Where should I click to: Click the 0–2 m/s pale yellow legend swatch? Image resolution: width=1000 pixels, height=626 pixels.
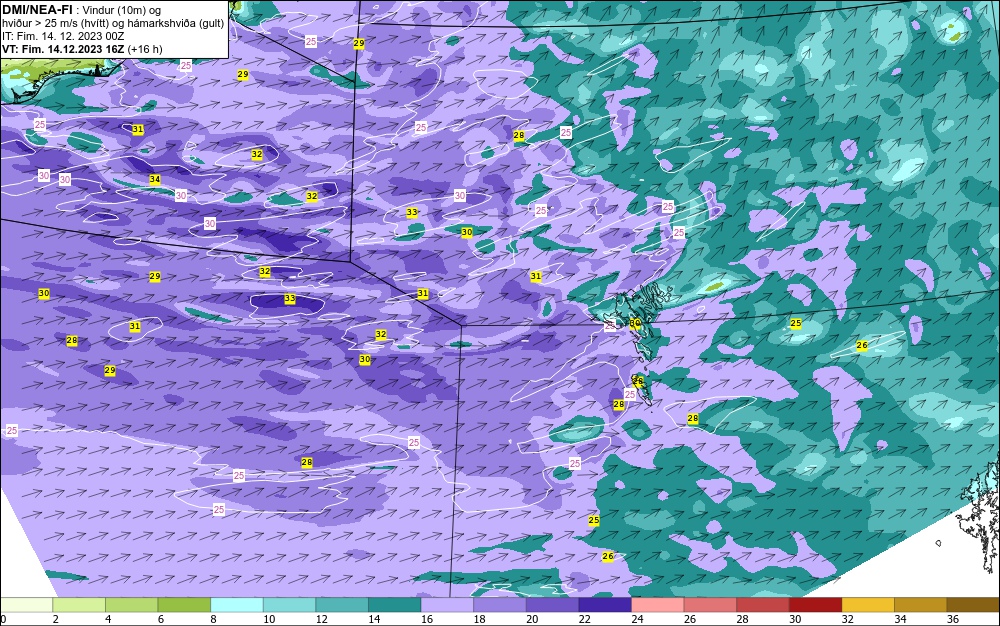(x=26, y=605)
